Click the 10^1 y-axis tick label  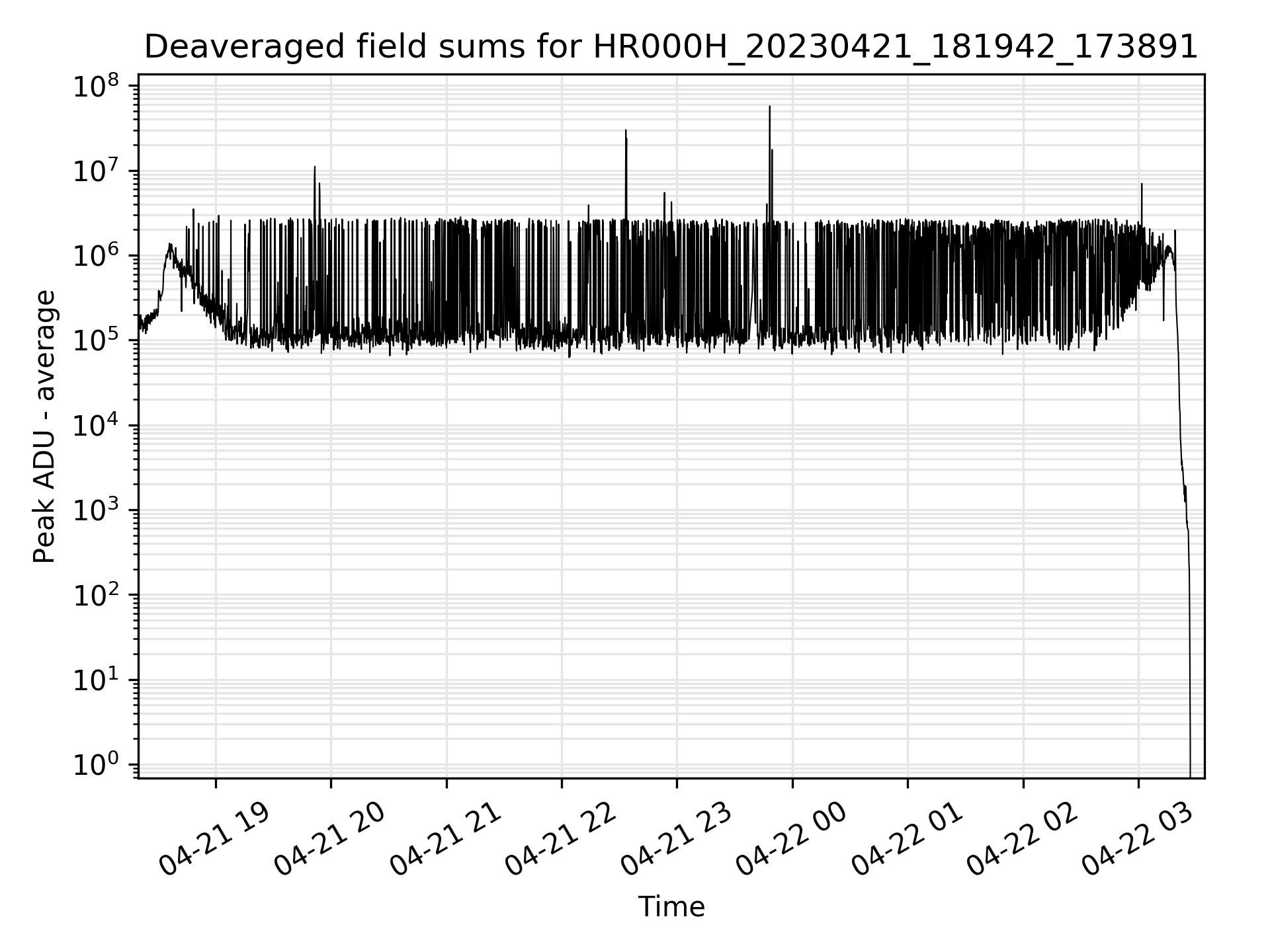96,680
